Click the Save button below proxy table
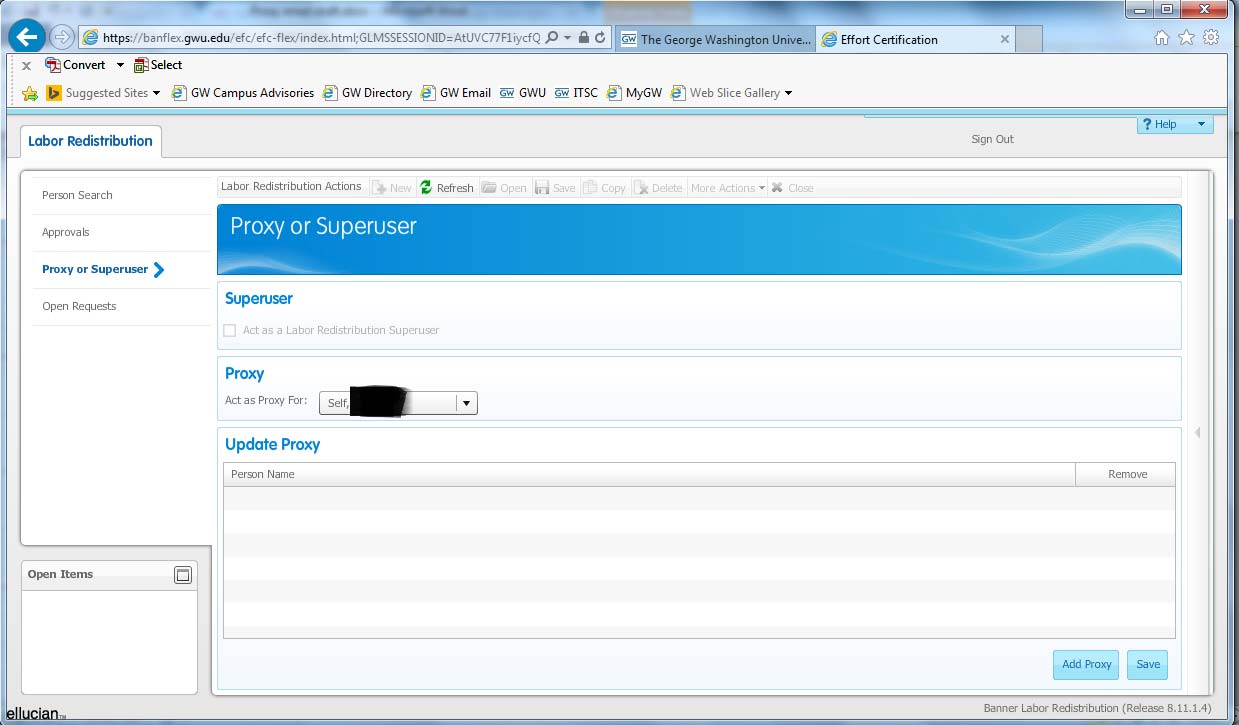The image size is (1239, 725). pos(1147,664)
